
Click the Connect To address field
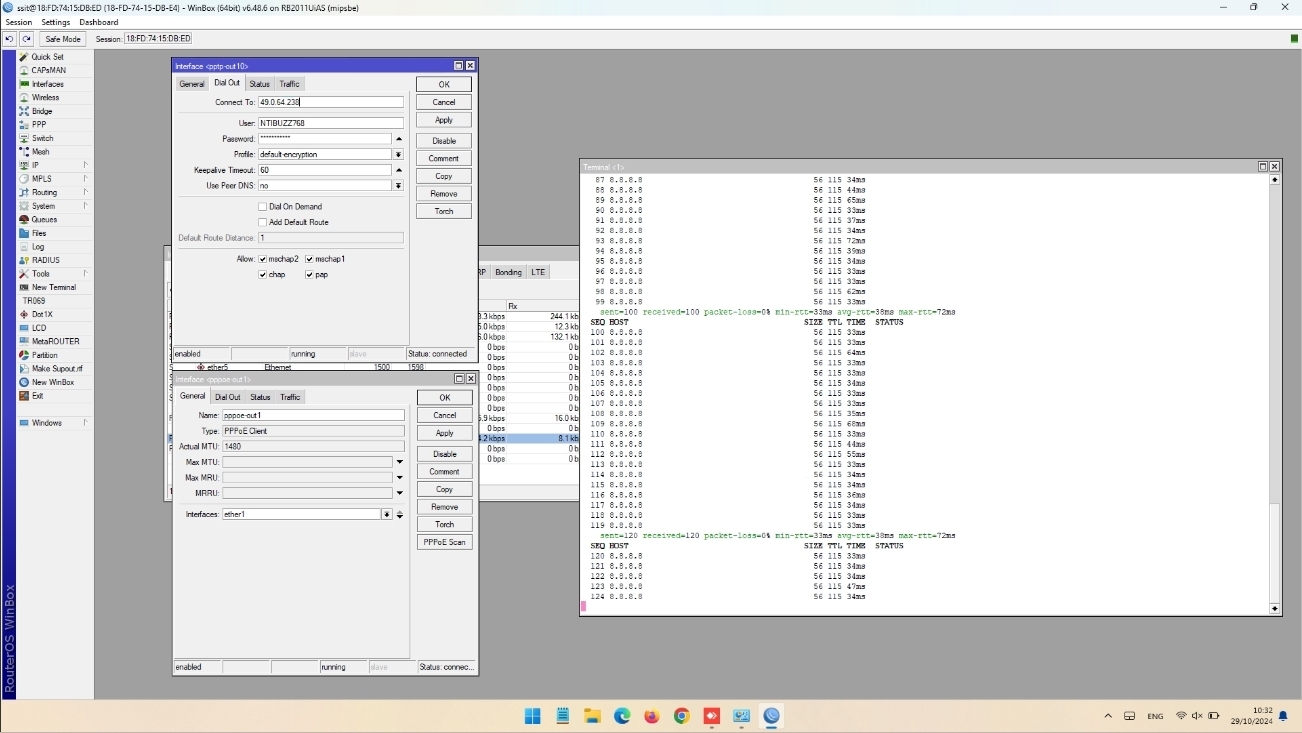coord(330,102)
